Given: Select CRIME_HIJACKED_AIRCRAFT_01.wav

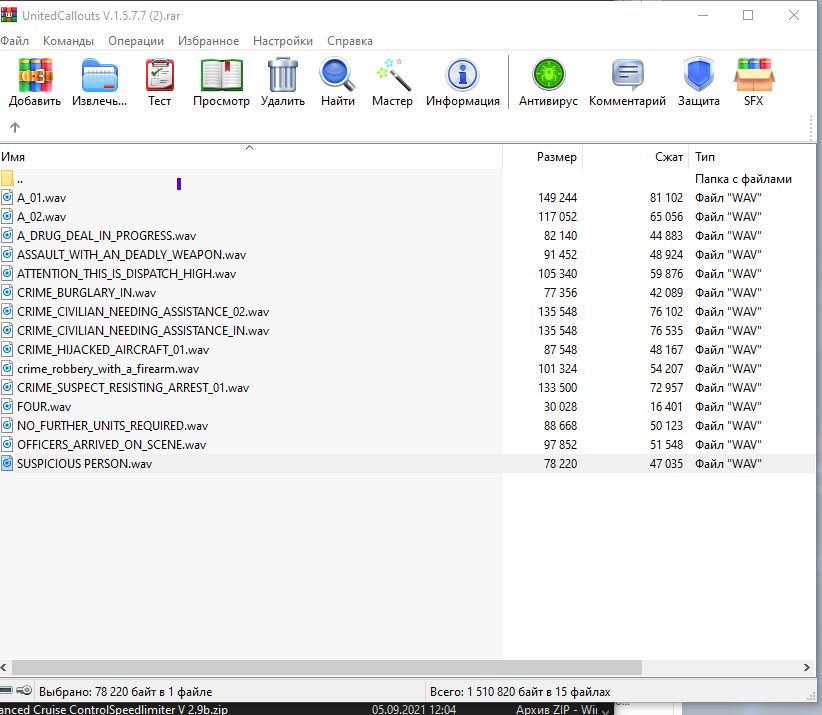Looking at the screenshot, I should click(113, 350).
